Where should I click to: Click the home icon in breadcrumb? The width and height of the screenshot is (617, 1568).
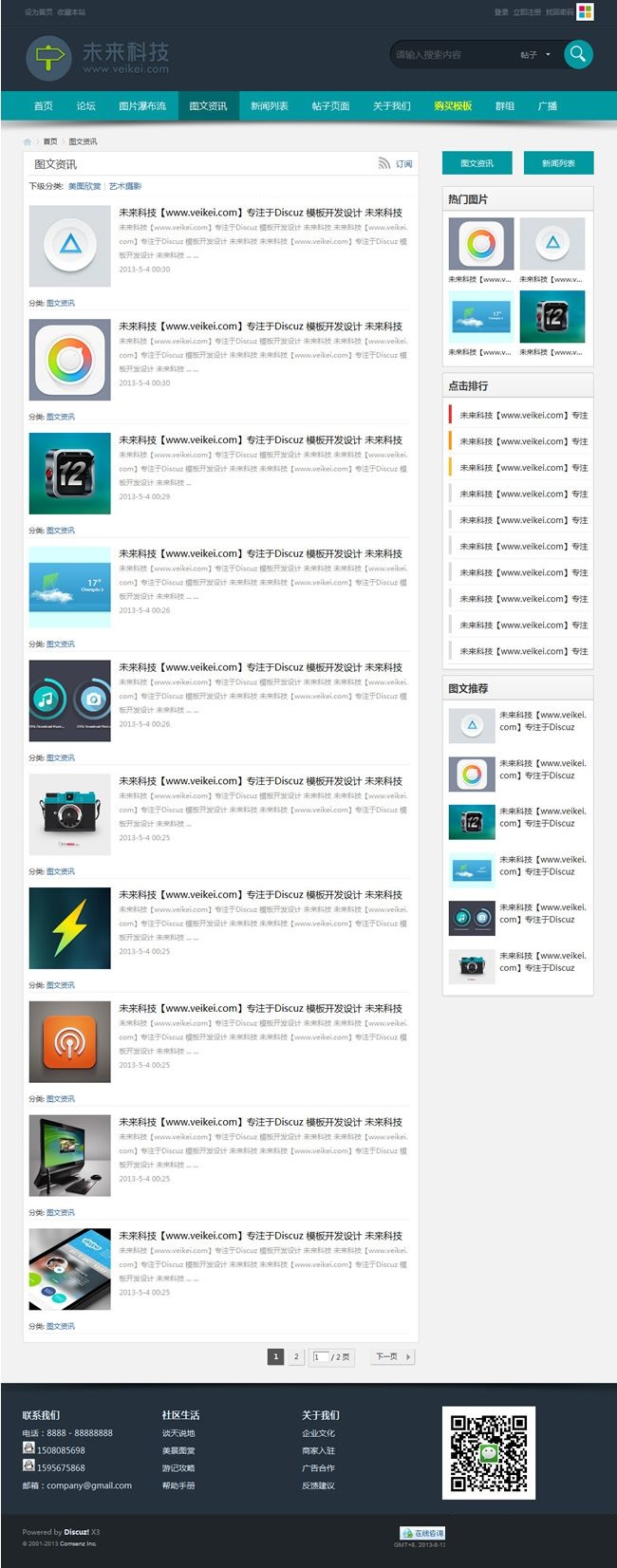(x=28, y=141)
